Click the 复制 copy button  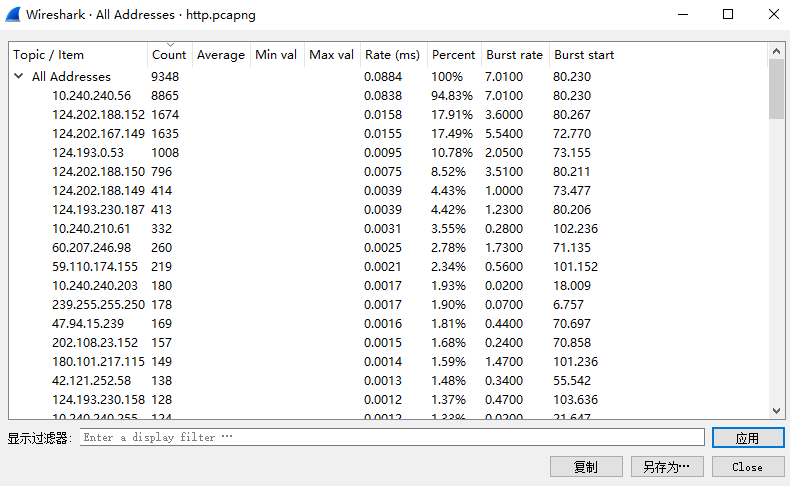pyautogui.click(x=586, y=467)
